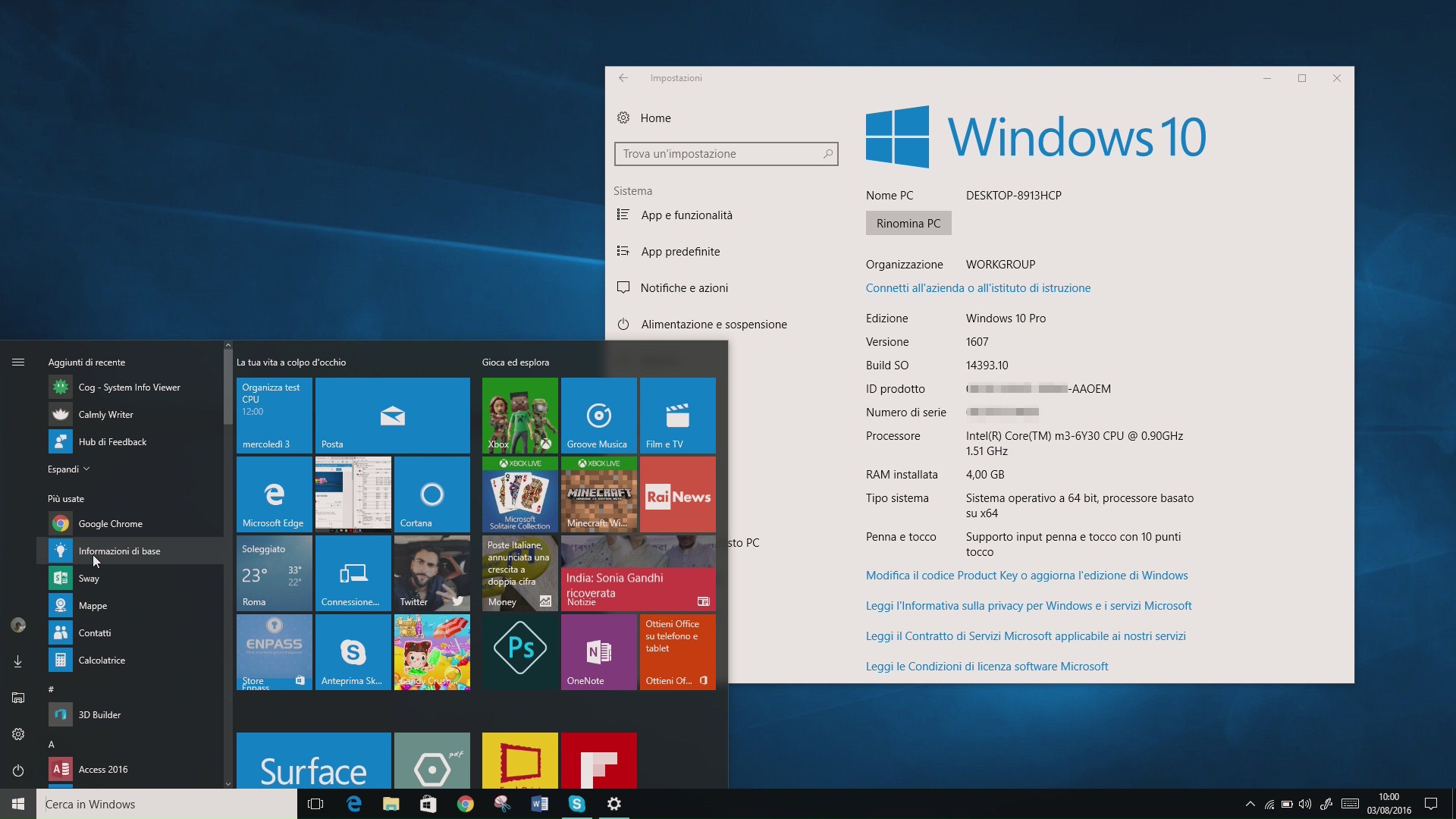
Task: Toggle the start menu hamburger button
Action: (18, 362)
